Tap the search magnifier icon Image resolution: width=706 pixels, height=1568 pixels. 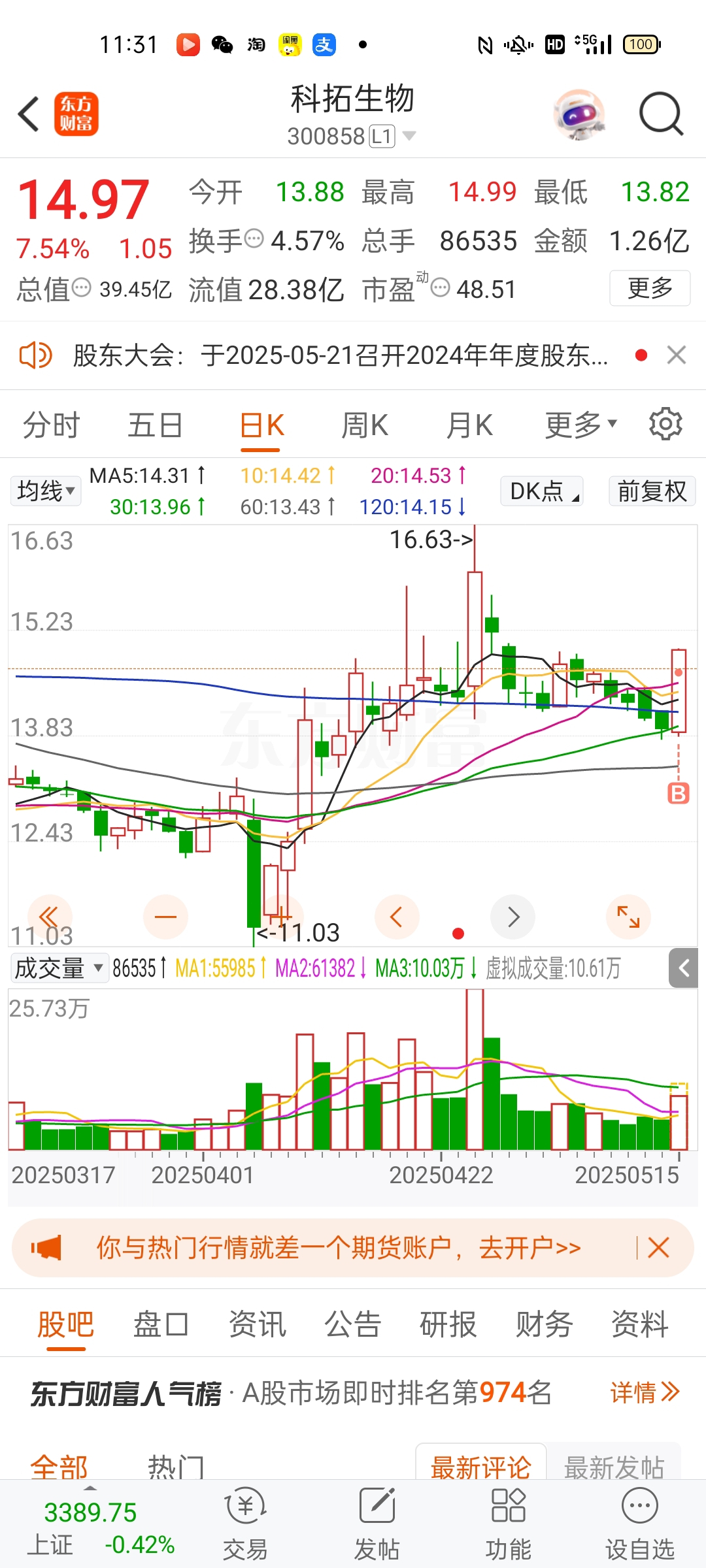(x=661, y=114)
